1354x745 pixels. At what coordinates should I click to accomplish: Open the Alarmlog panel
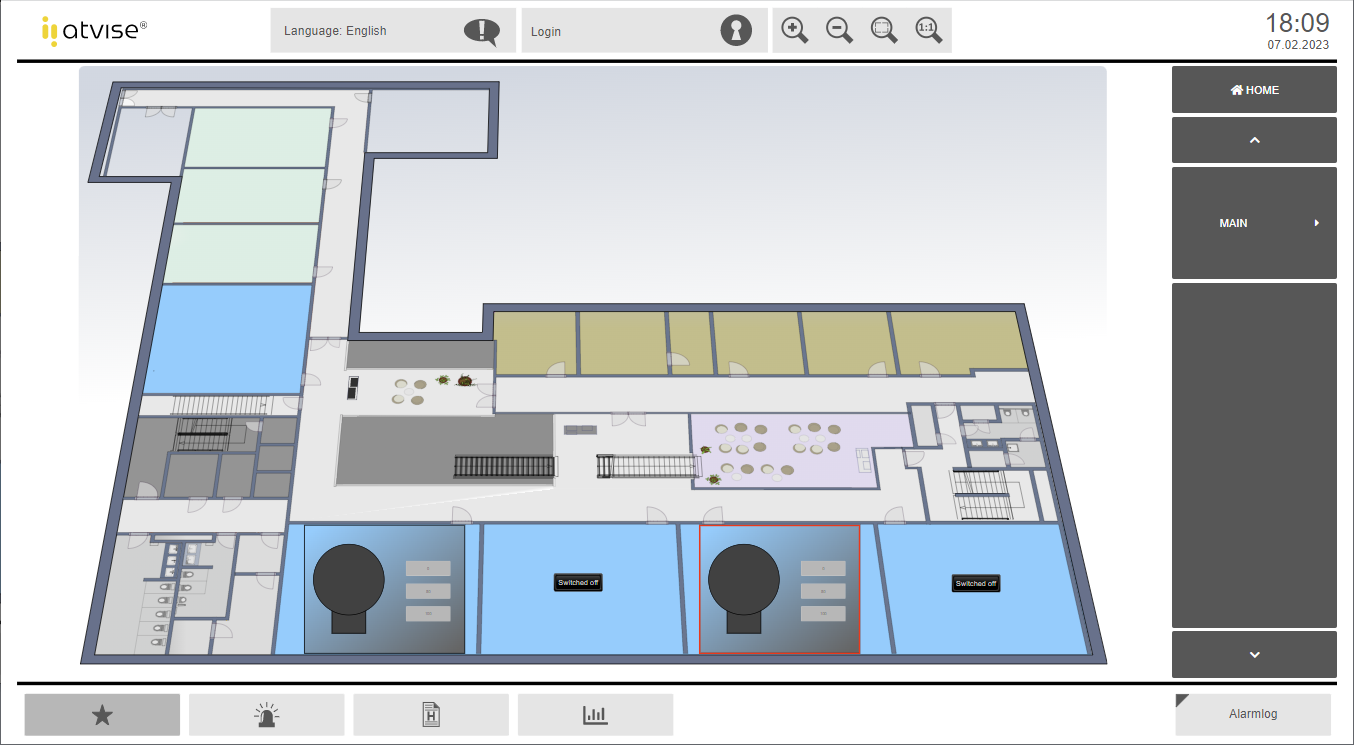click(x=1253, y=714)
